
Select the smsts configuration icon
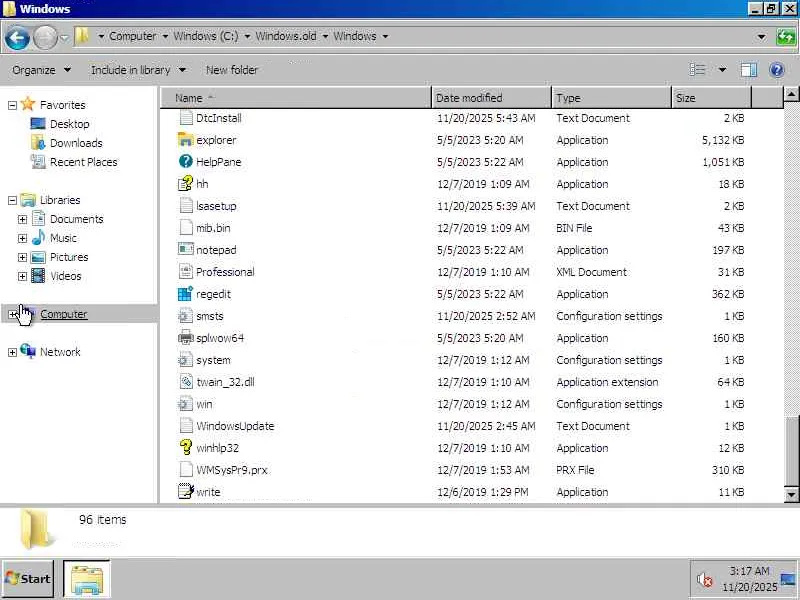click(x=185, y=316)
